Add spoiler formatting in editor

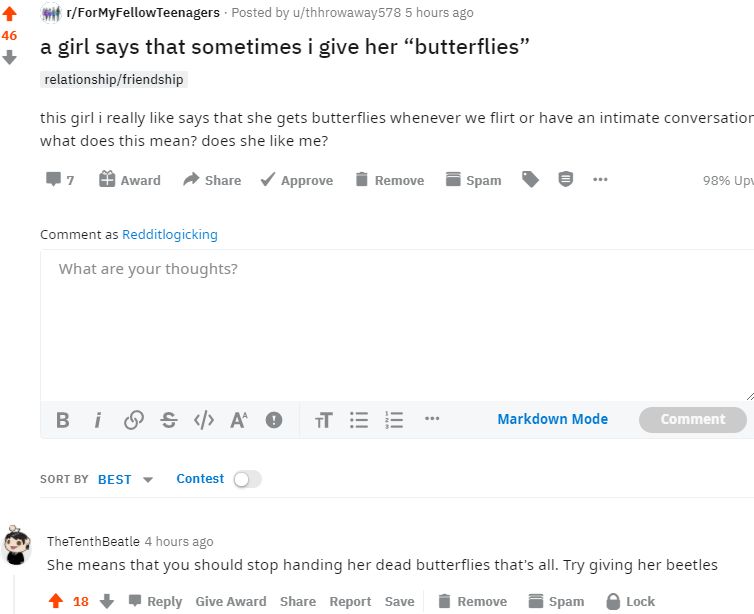274,420
